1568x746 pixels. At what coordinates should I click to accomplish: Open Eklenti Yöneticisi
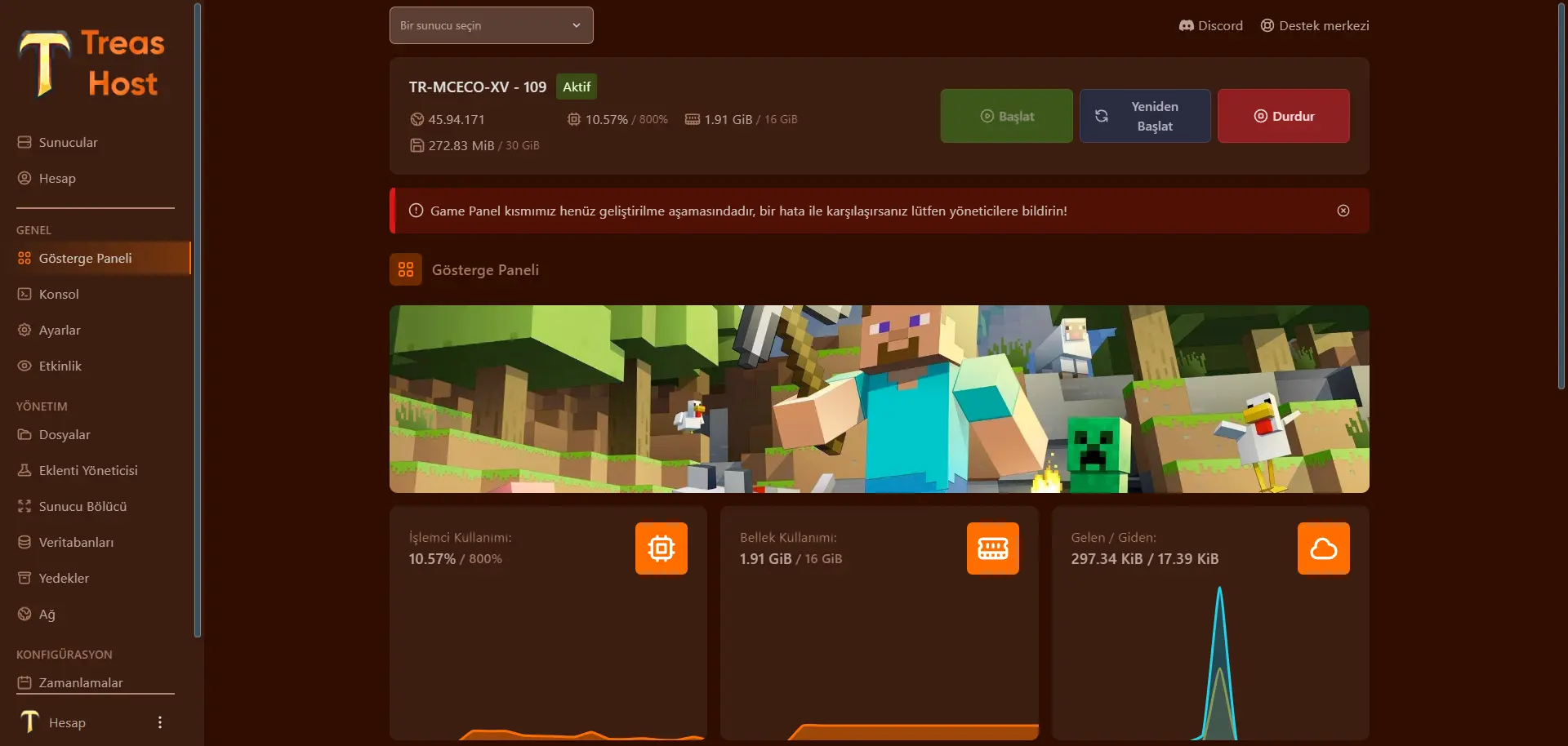tap(96, 470)
